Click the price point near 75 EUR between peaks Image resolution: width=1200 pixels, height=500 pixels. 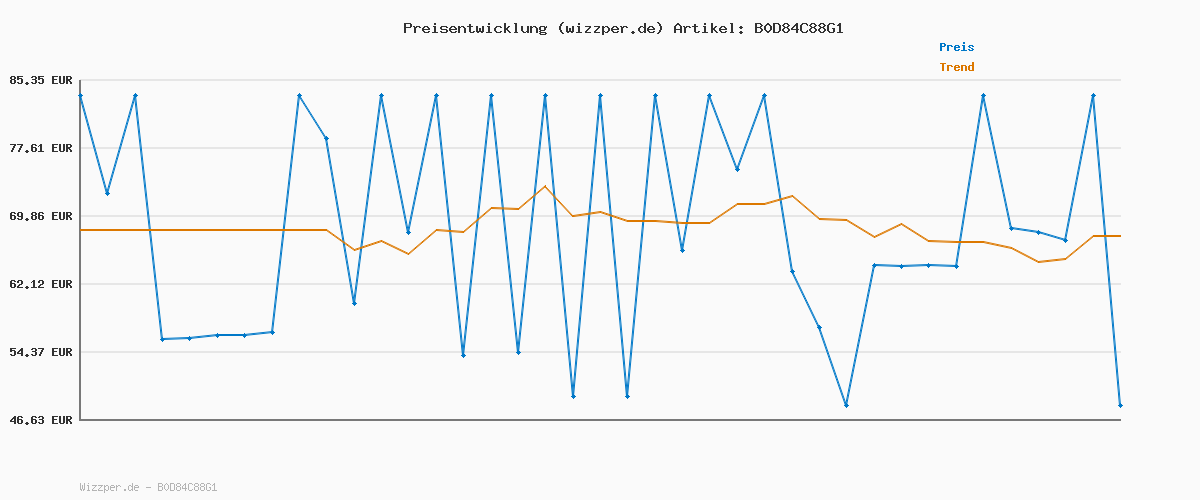pyautogui.click(x=737, y=169)
